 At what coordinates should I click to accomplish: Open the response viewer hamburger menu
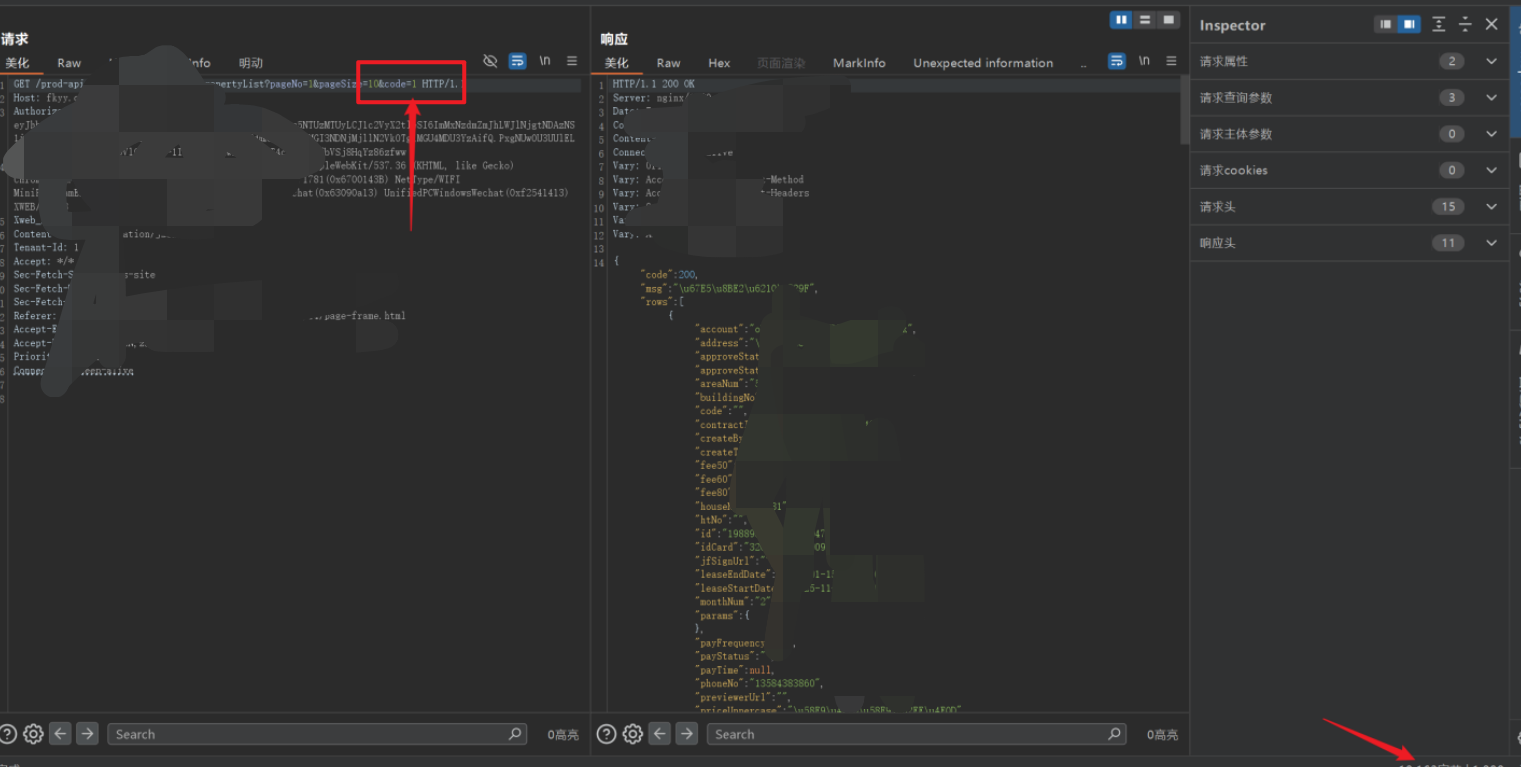(1171, 61)
